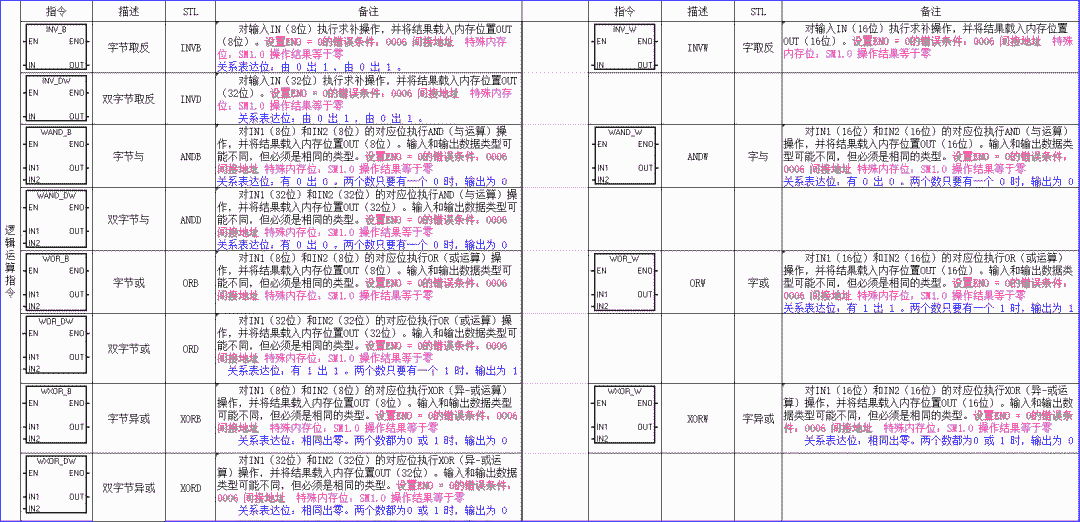Image resolution: width=1080 pixels, height=522 pixels.
Task: Open the remarks cell for ORB
Action: coord(368,282)
